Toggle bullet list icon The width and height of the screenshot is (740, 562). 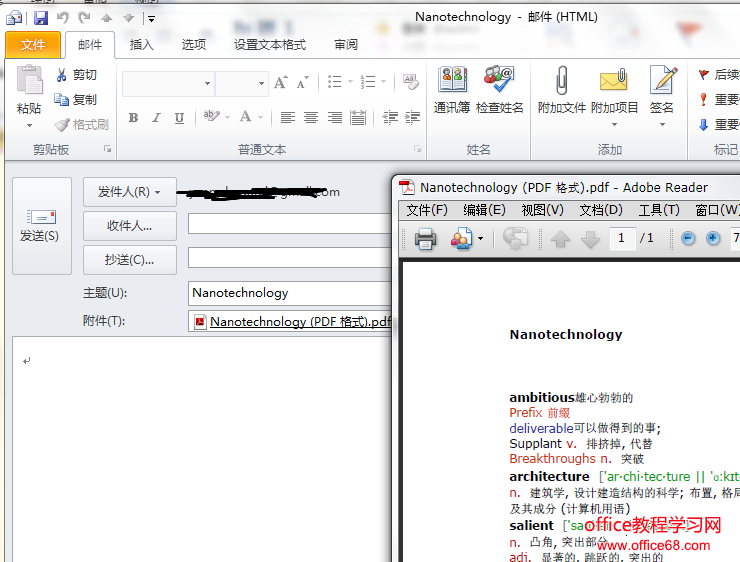point(335,82)
